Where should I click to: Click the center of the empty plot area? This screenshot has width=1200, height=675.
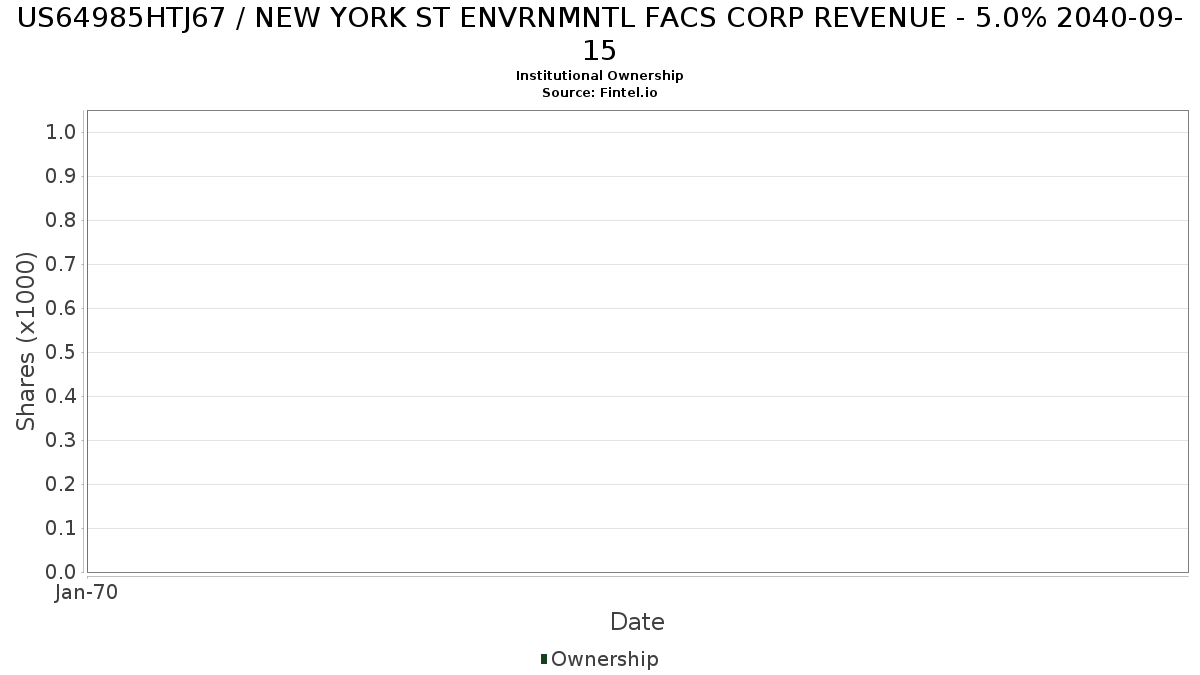pos(637,341)
